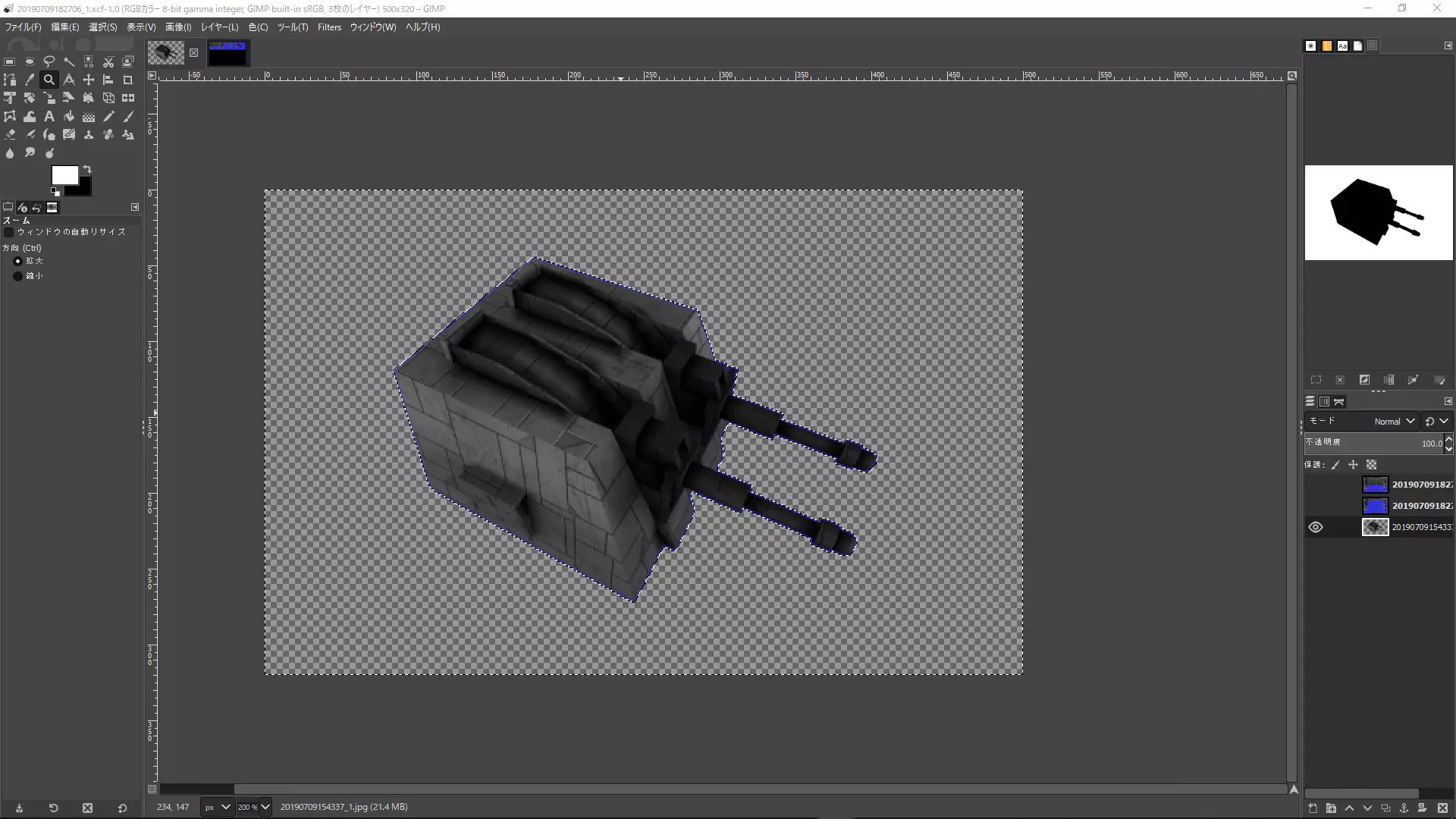
Task: Hide the bottom layer via eye icon
Action: point(1316,527)
